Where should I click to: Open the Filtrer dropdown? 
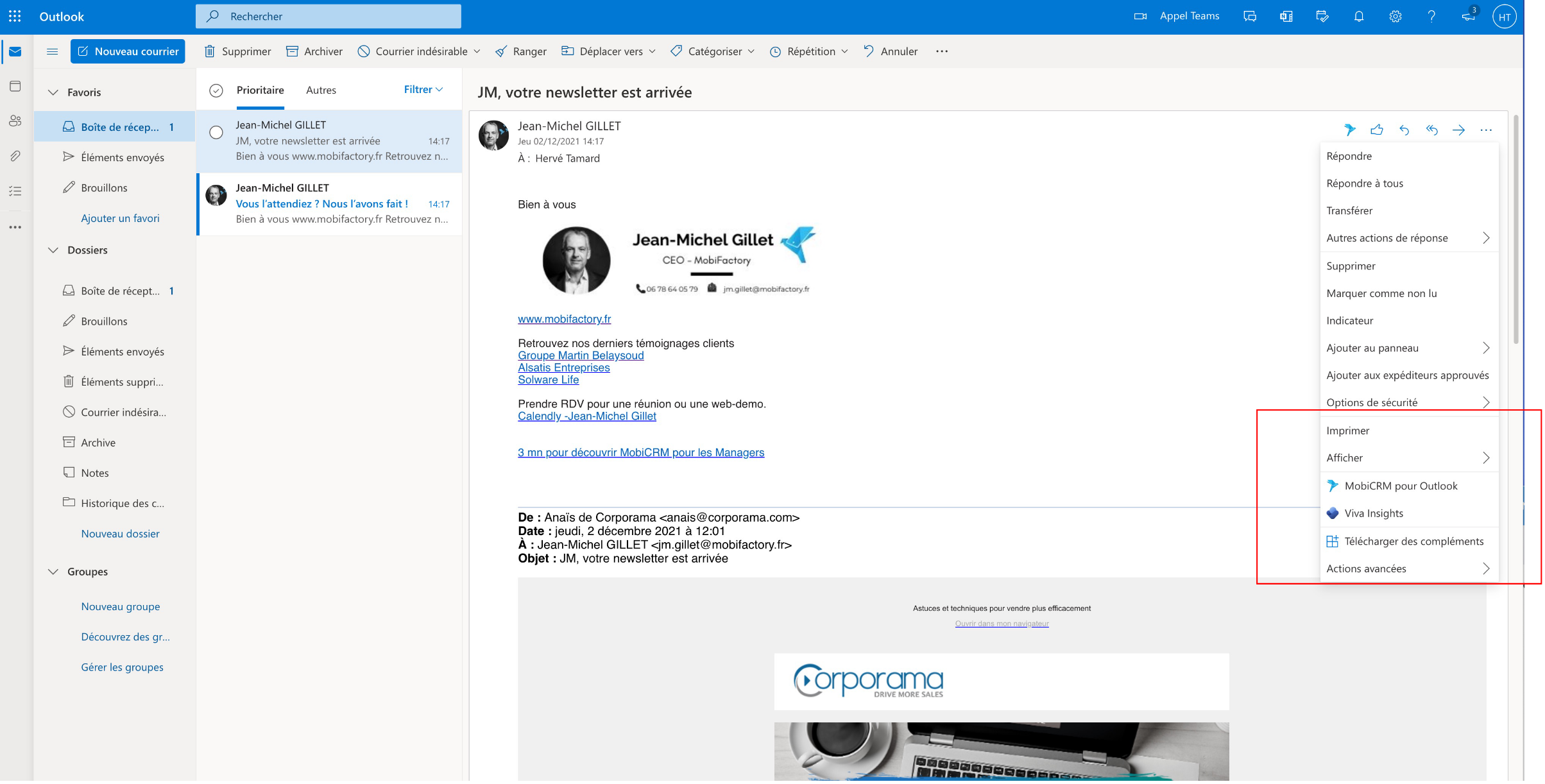click(423, 90)
